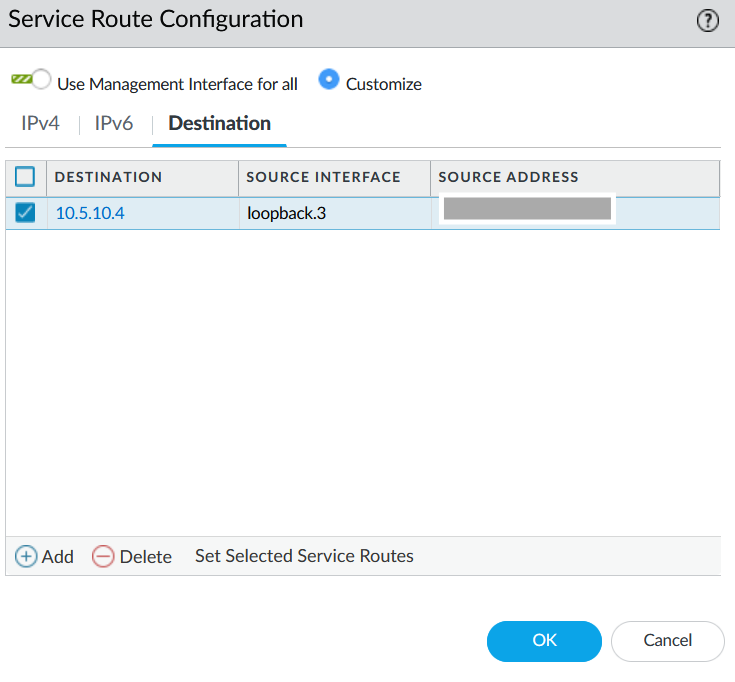735x682 pixels.
Task: Click the Source Interface column header
Action: pos(323,177)
